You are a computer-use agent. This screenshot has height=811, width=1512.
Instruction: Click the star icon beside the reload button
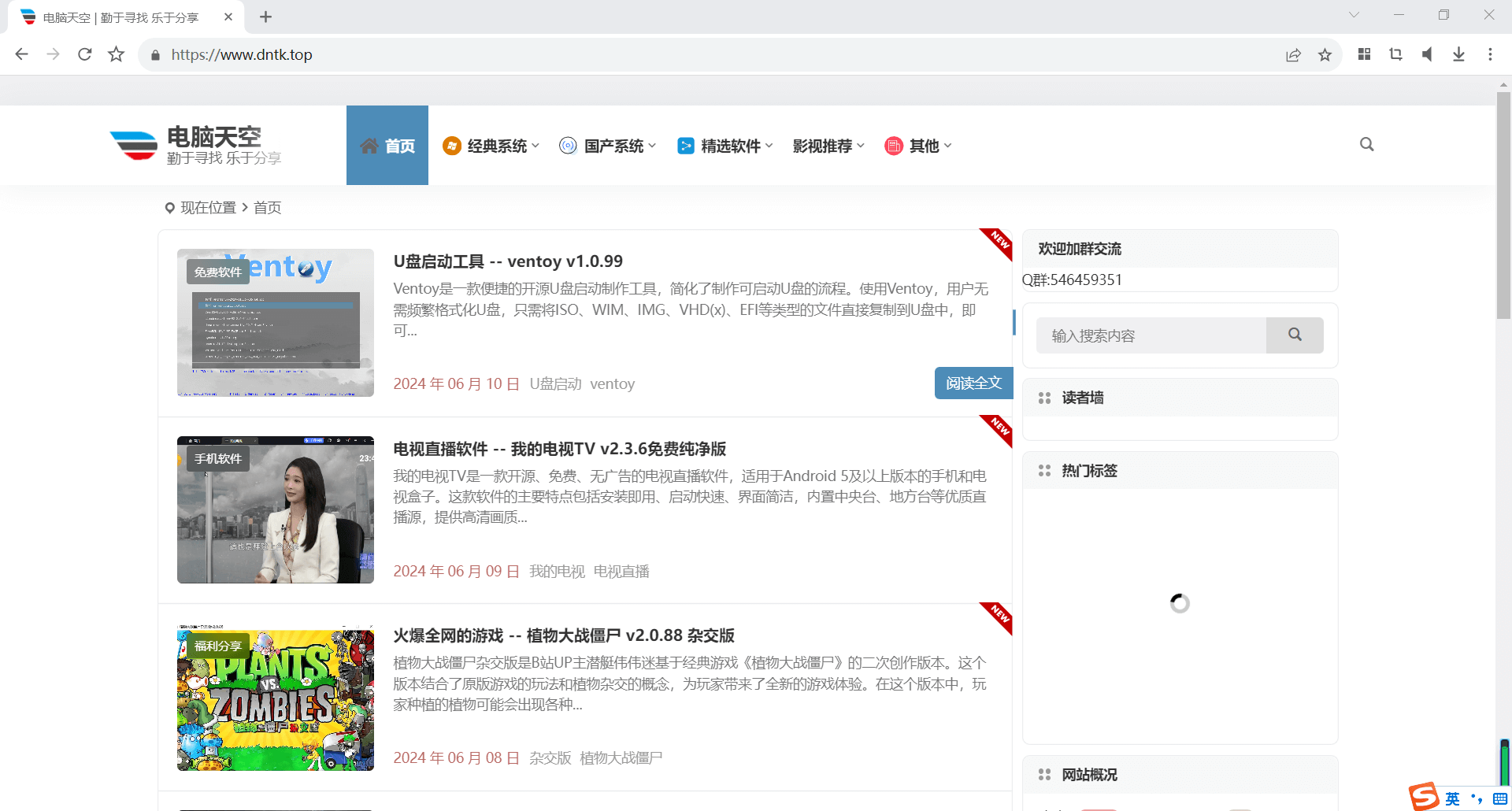[116, 54]
